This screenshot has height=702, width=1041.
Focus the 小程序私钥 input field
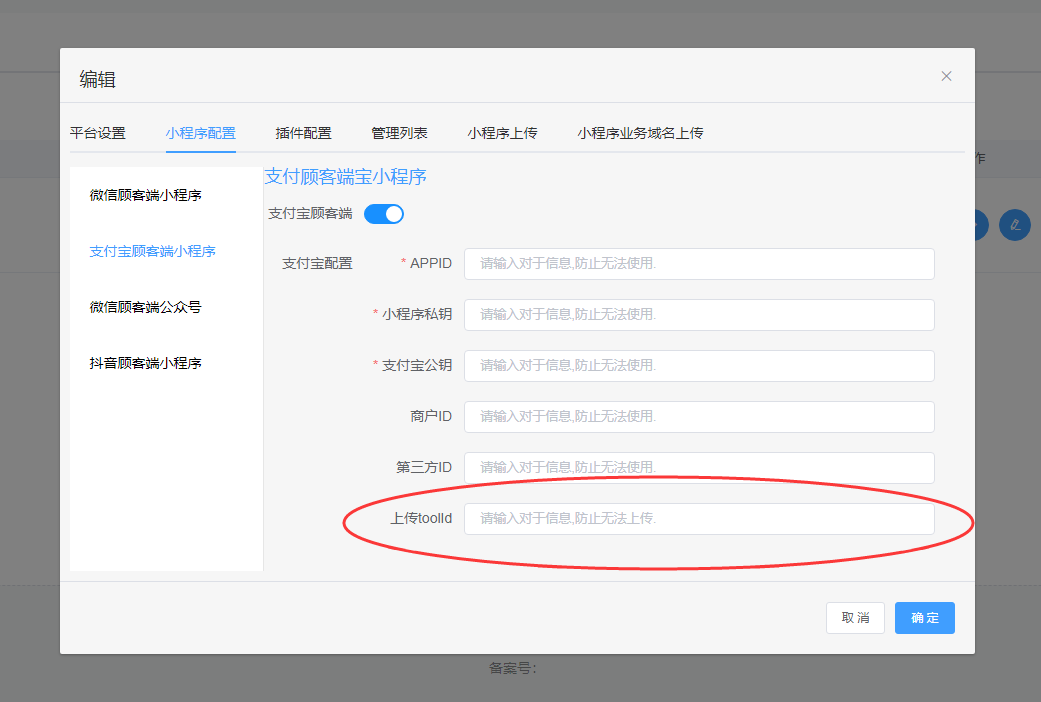[x=699, y=315]
